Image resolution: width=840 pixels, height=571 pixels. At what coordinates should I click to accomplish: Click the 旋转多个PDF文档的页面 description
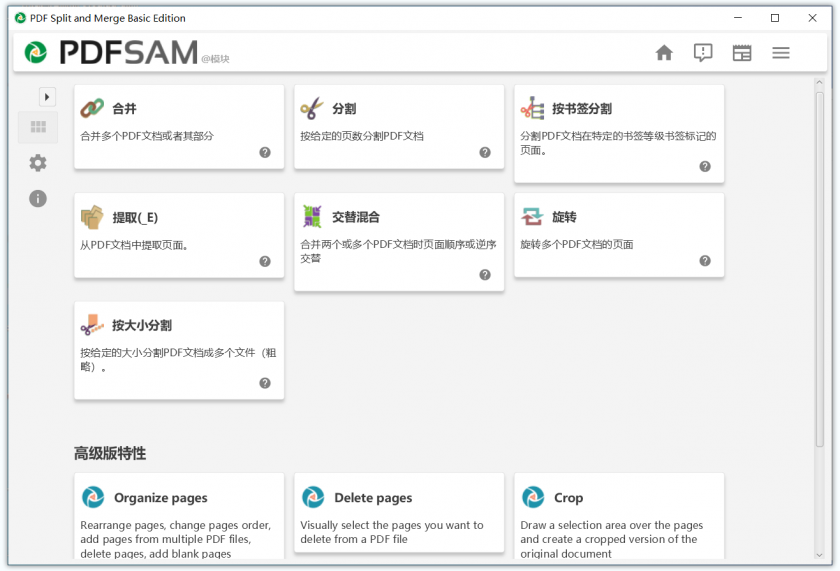(x=576, y=244)
